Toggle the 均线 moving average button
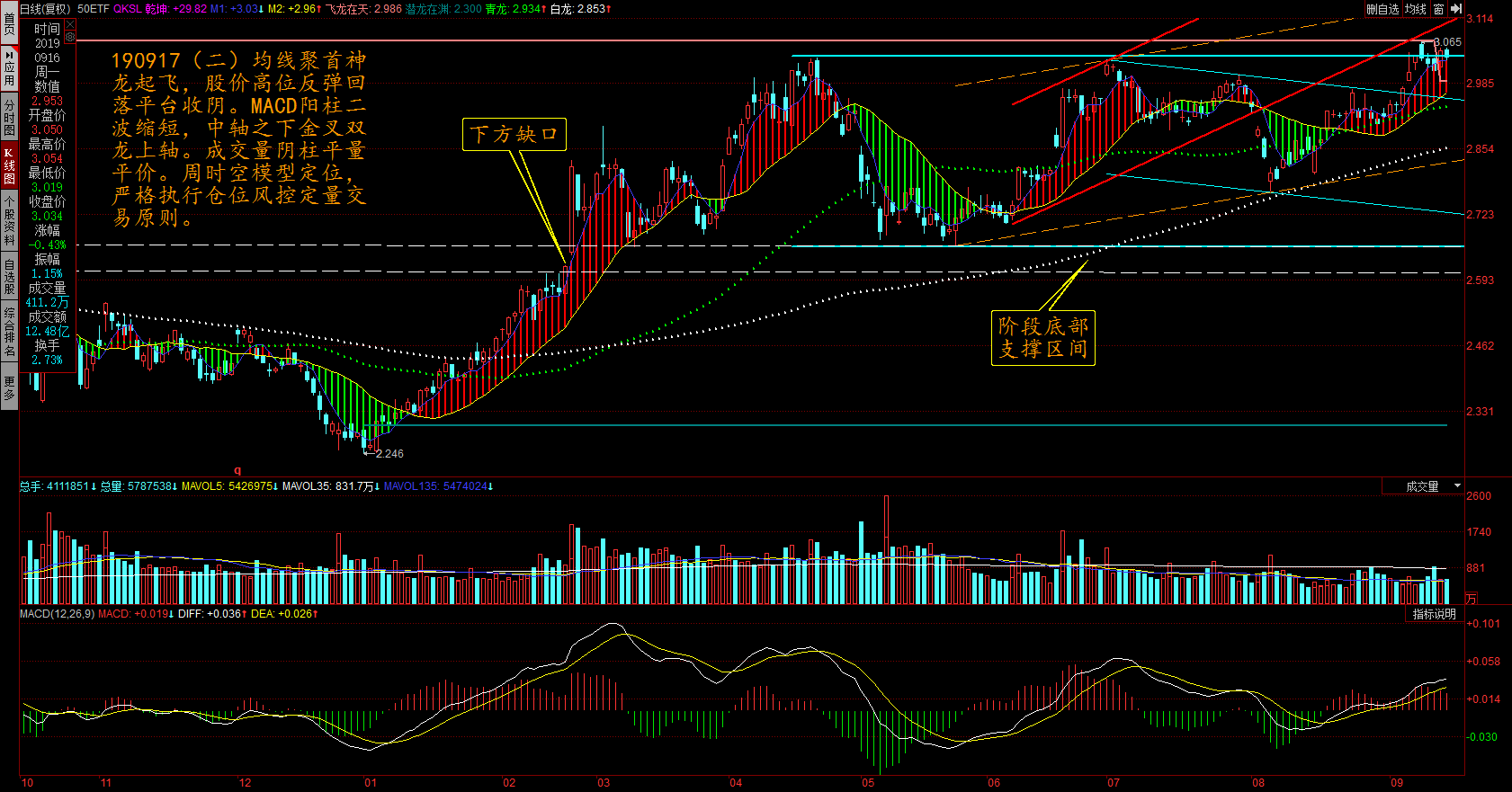The height and width of the screenshot is (792, 1512). pos(1416,9)
